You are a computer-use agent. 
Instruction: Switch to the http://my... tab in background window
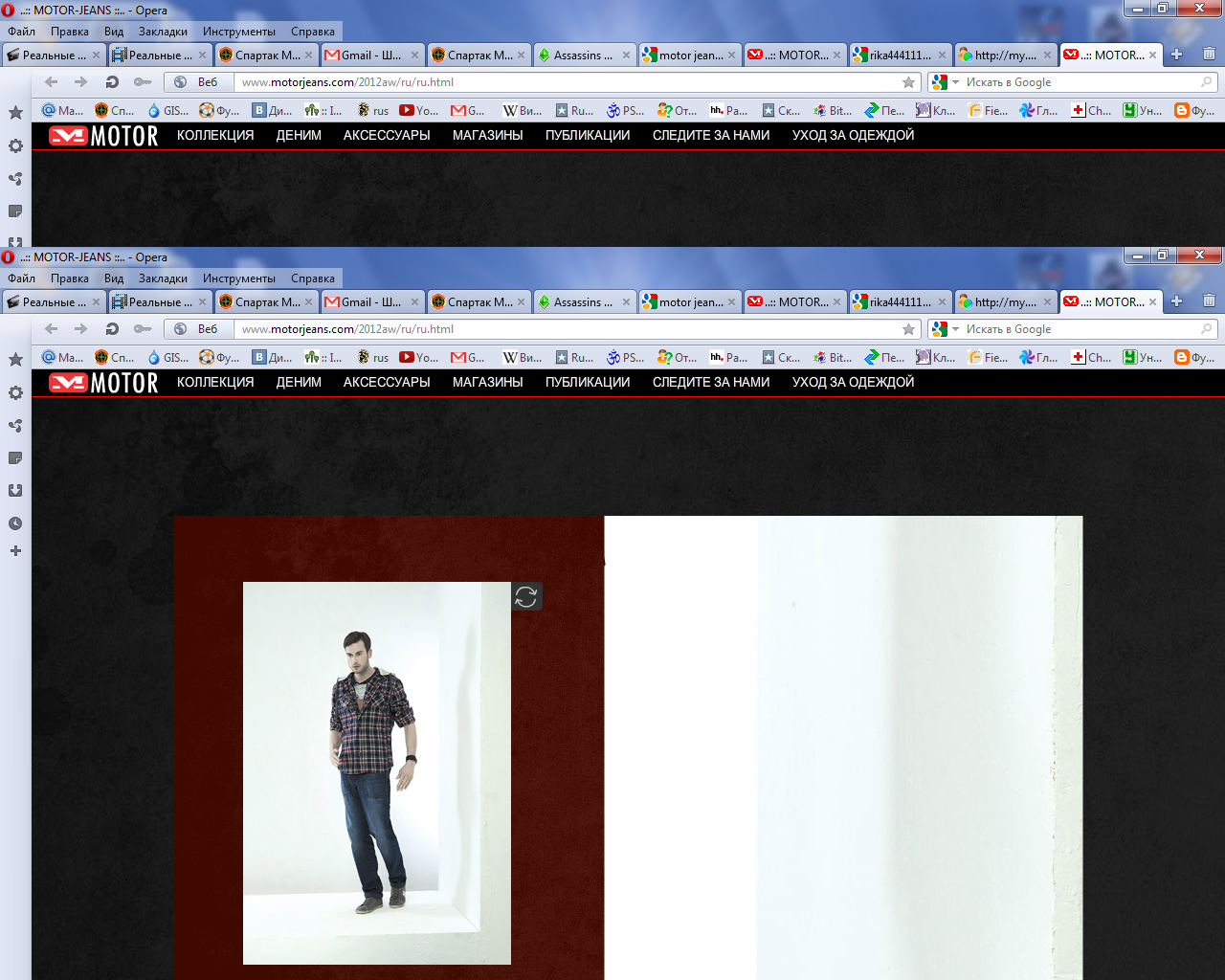(1006, 55)
